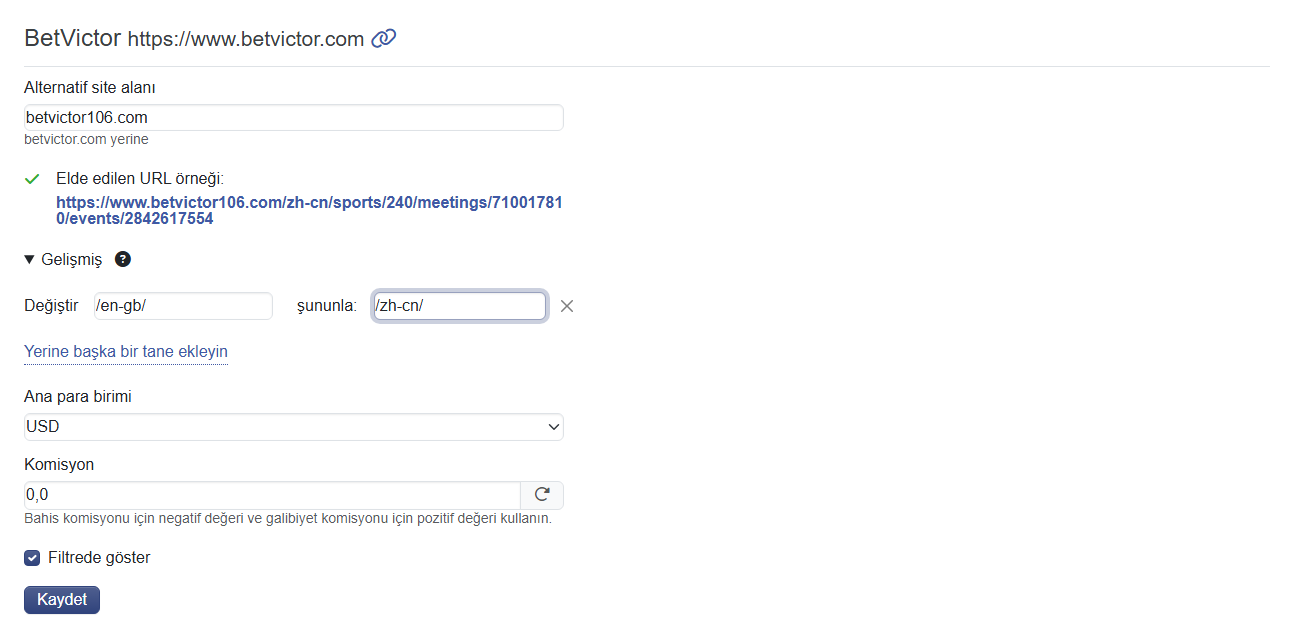Save settings with the Kaydet button
Image resolution: width=1294 pixels, height=638 pixels.
pyautogui.click(x=62, y=600)
